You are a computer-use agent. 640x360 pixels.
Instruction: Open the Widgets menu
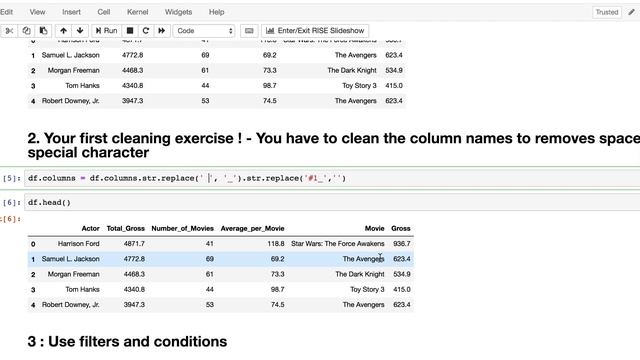point(178,12)
